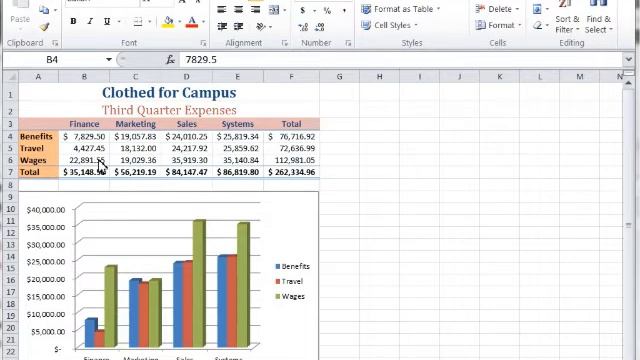
Task: Open the Name Box dropdown arrow
Action: tap(109, 60)
